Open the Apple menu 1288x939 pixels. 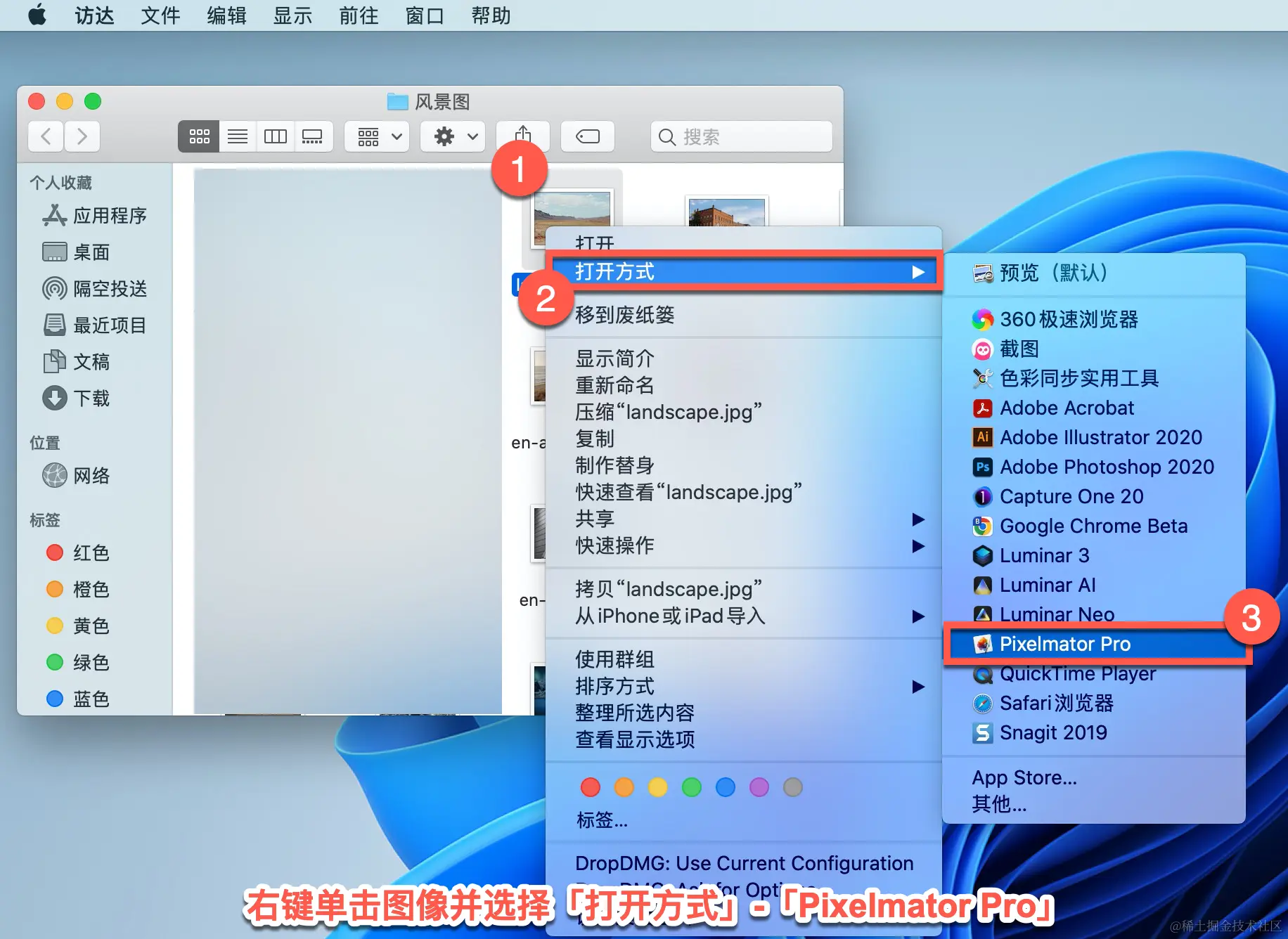point(37,15)
